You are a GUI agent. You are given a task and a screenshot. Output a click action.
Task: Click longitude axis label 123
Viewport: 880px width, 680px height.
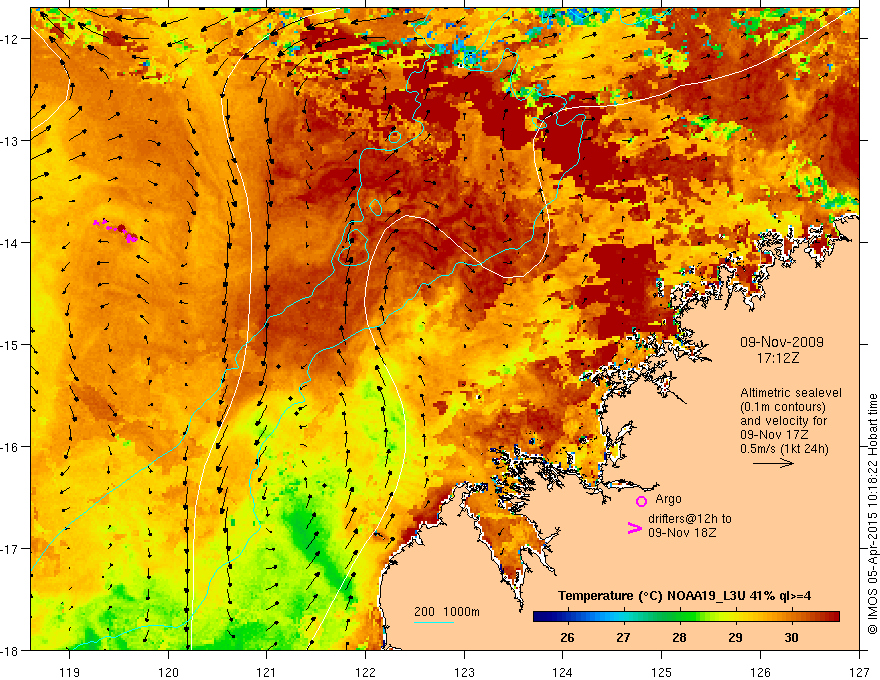click(464, 672)
